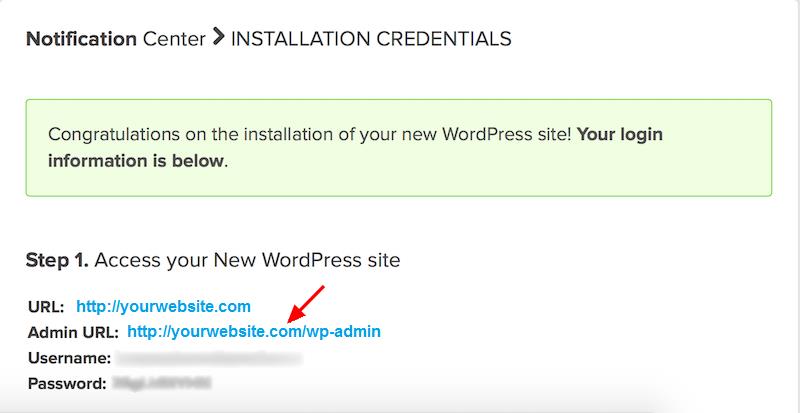Click the 'URL:' label

(46, 307)
